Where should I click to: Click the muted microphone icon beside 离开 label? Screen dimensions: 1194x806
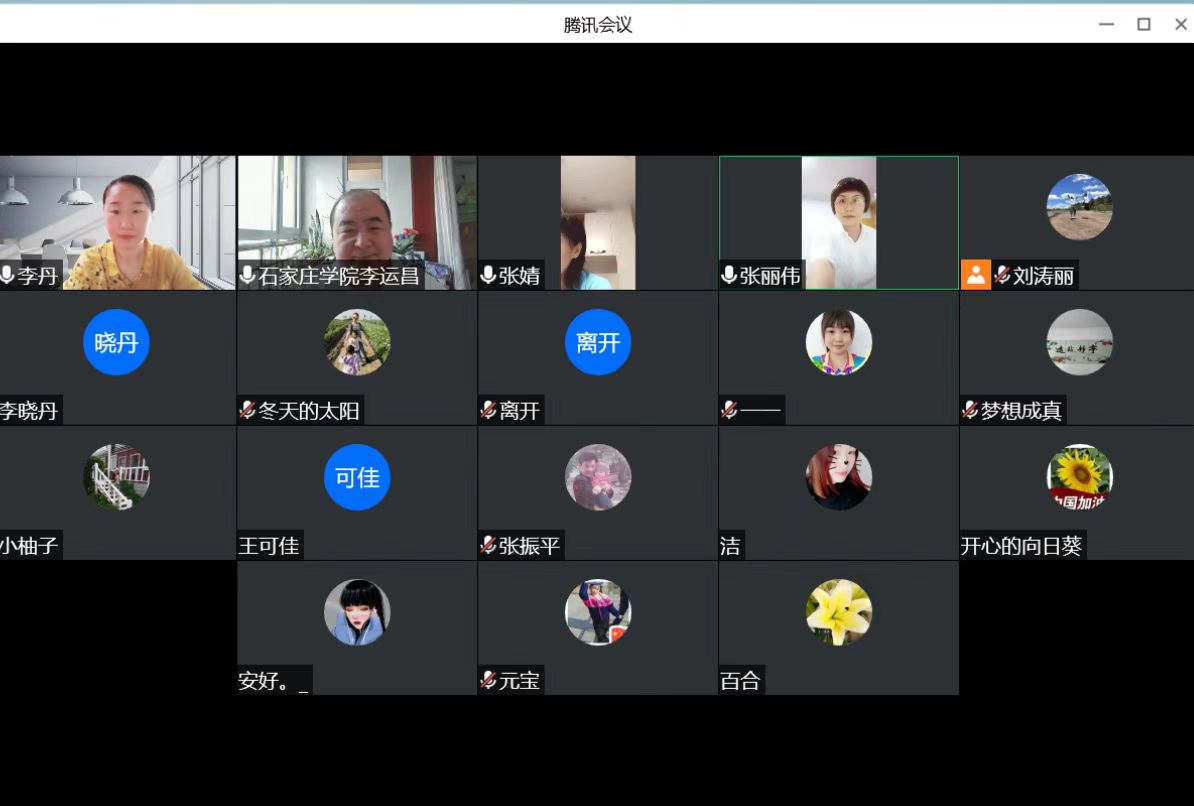click(x=488, y=410)
